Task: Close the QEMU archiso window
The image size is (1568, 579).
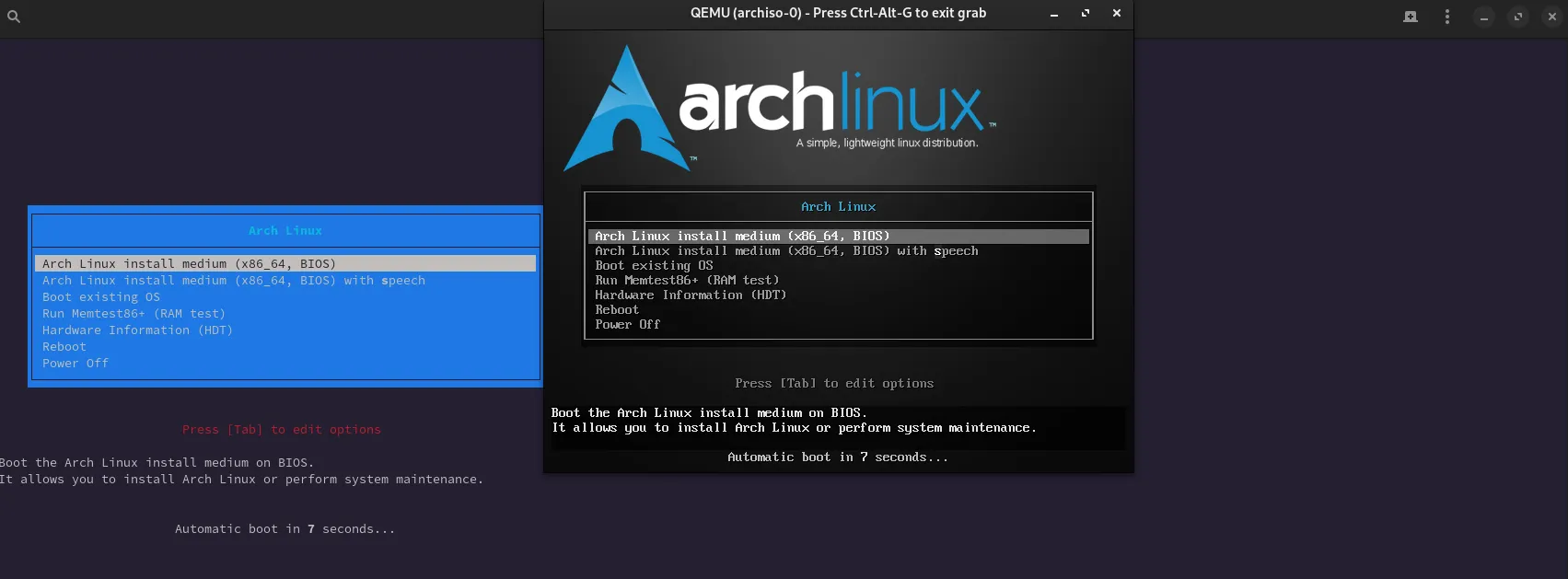Action: [1117, 14]
